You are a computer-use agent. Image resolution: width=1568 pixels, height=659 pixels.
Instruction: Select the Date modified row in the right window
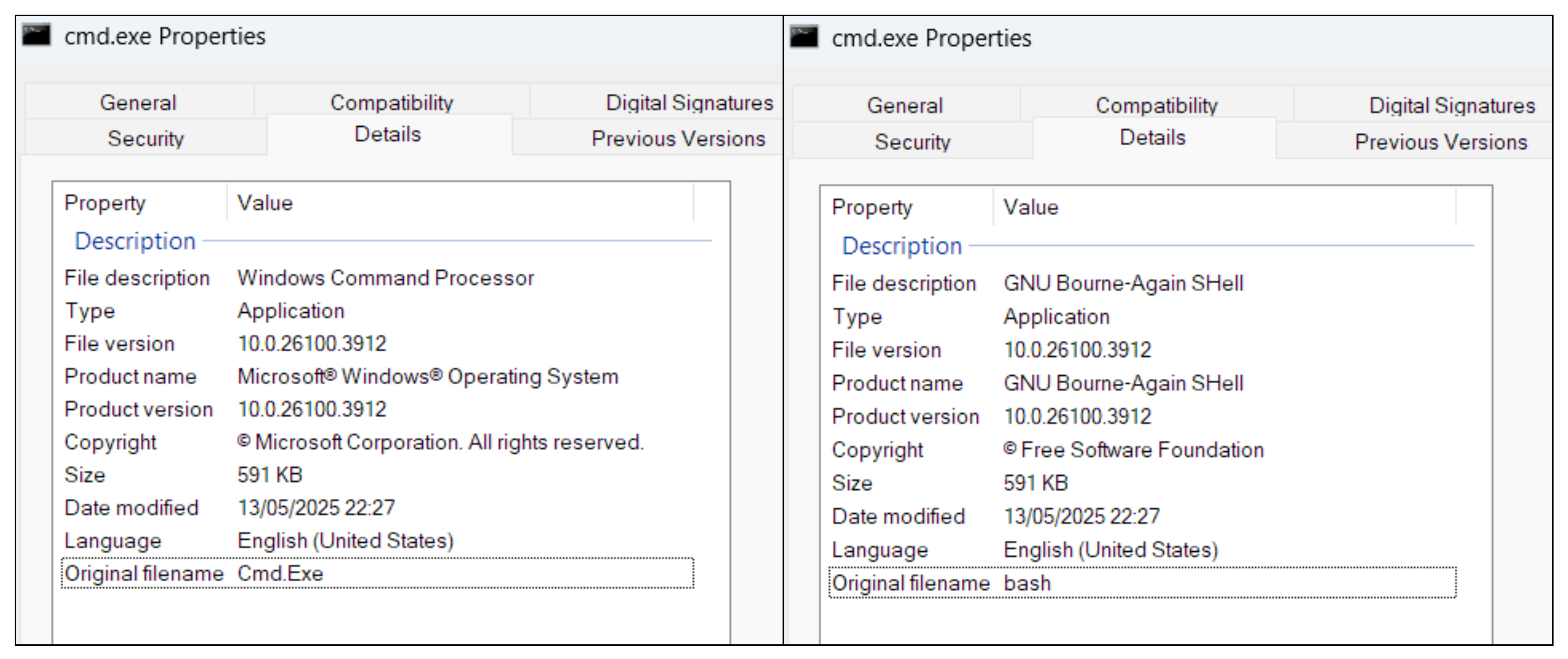(1143, 516)
